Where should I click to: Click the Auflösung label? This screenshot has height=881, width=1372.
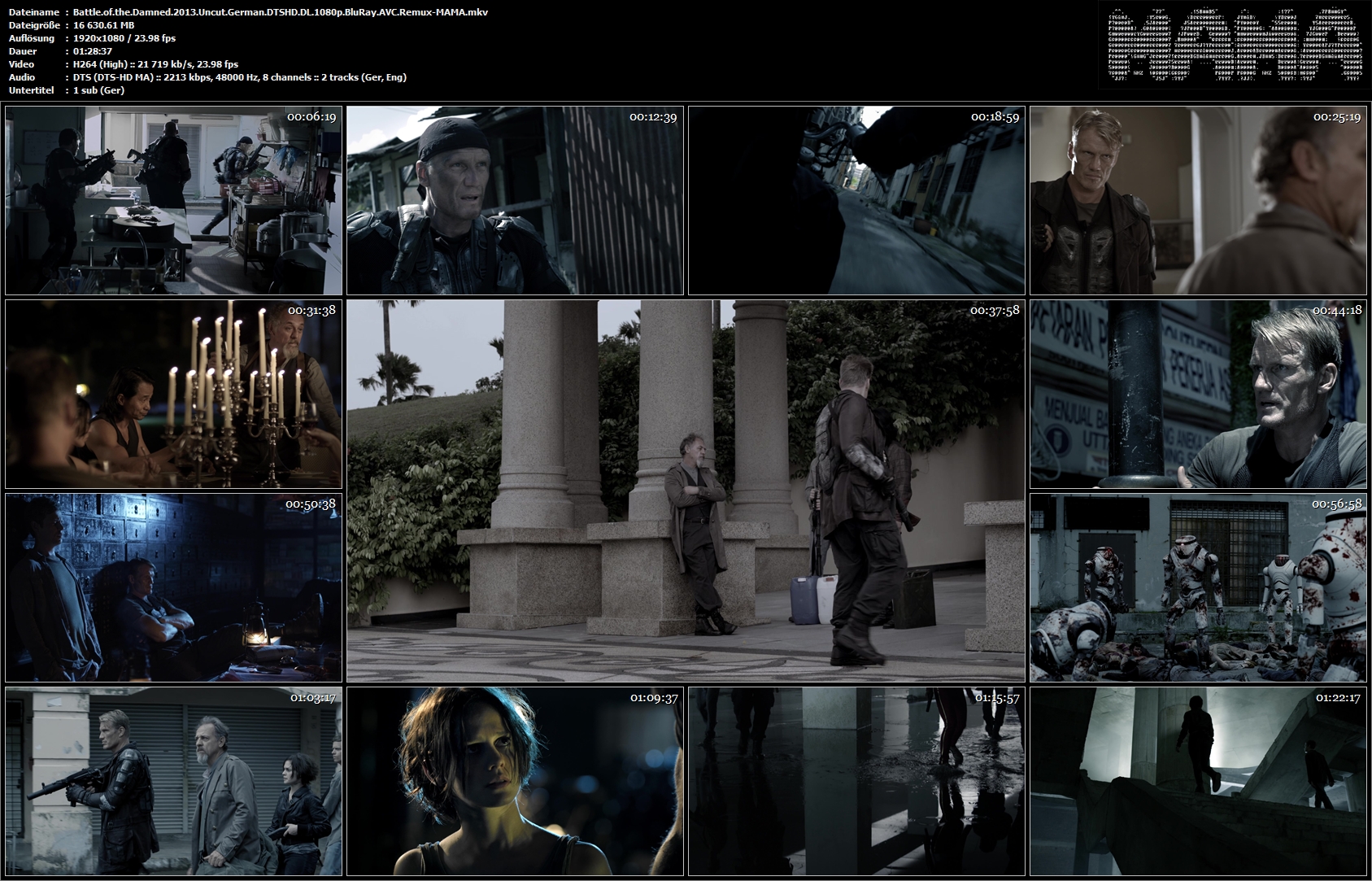click(x=32, y=38)
